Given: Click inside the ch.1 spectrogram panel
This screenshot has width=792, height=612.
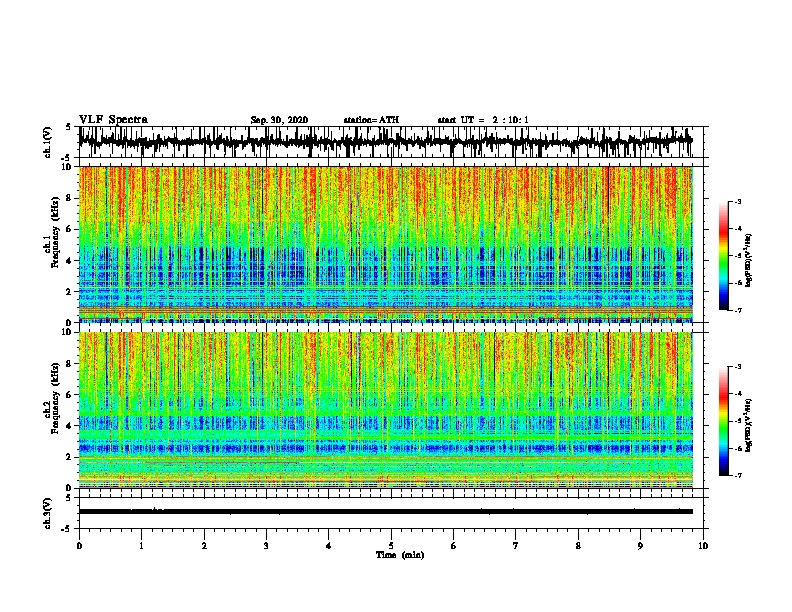Looking at the screenshot, I should coord(385,244).
